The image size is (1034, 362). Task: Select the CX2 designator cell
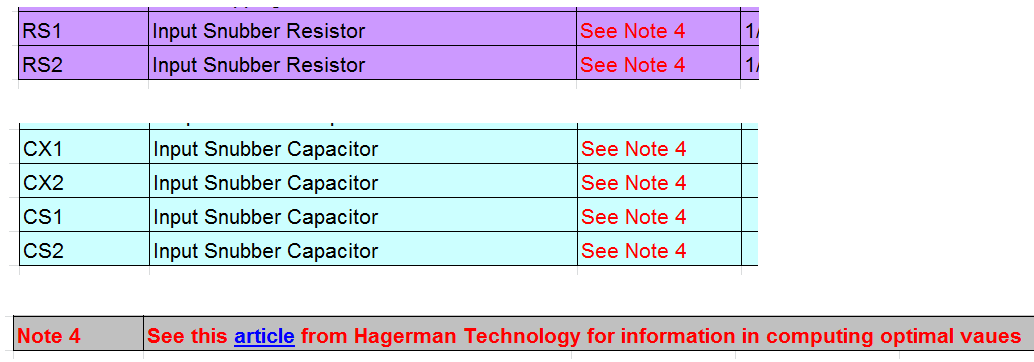point(84,181)
